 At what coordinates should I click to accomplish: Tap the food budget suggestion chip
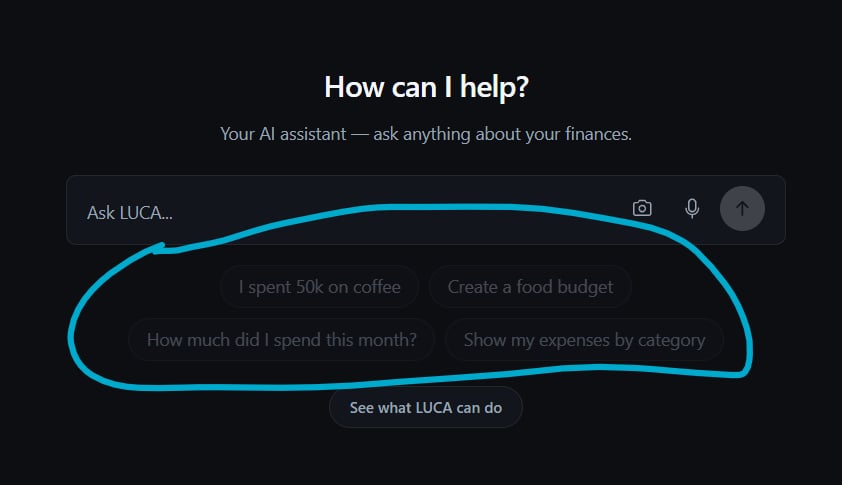click(x=530, y=287)
